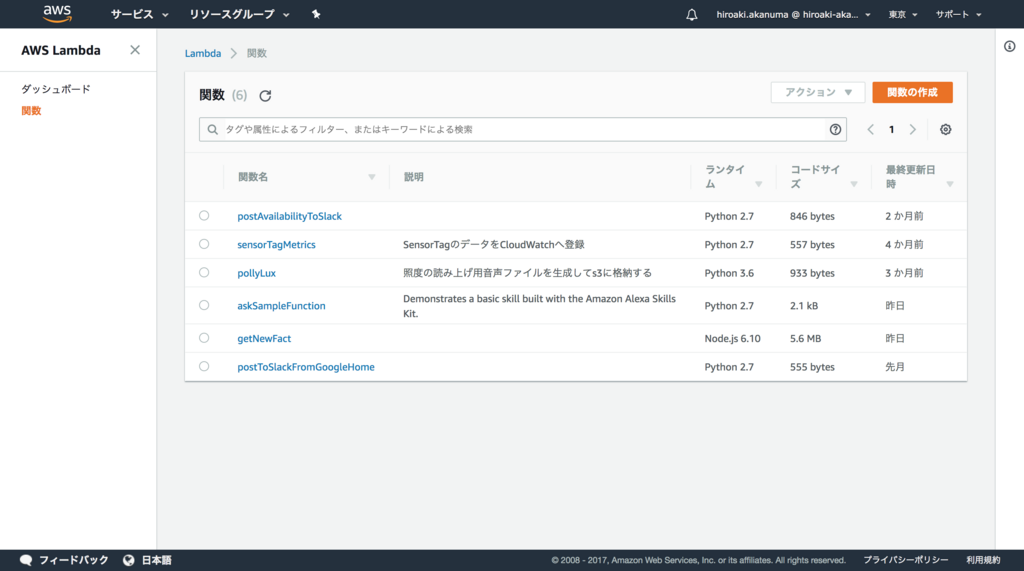The width and height of the screenshot is (1024, 571).
Task: Click the Lambda breadcrumb link
Action: pyautogui.click(x=202, y=54)
